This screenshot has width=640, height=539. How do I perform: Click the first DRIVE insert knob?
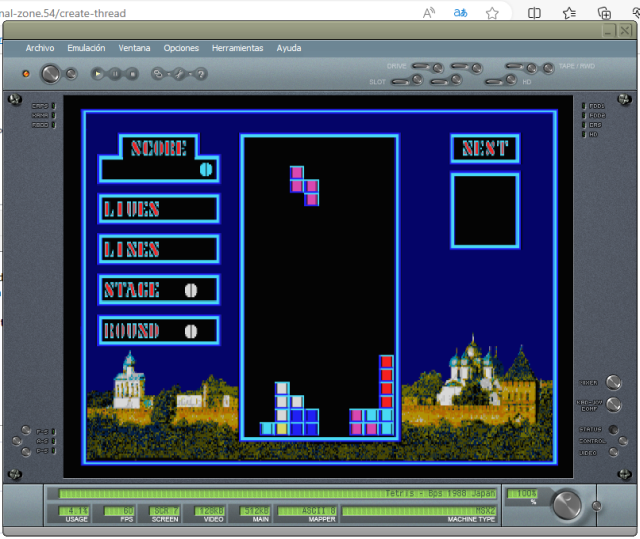(438, 68)
